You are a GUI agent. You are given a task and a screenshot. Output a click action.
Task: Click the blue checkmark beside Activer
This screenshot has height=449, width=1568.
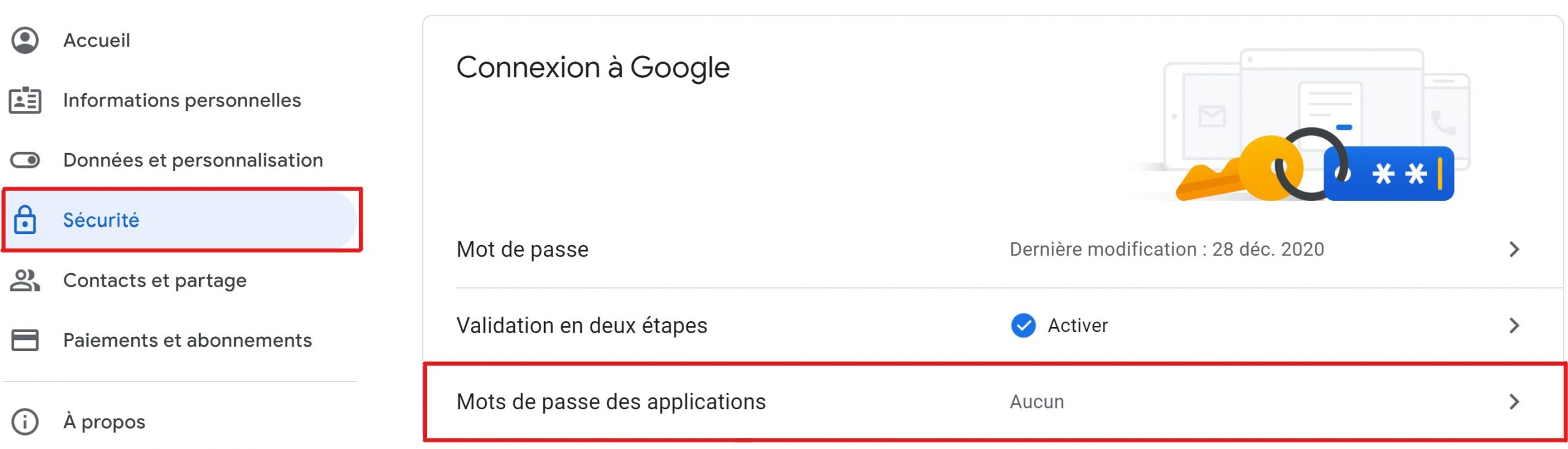pyautogui.click(x=1023, y=326)
